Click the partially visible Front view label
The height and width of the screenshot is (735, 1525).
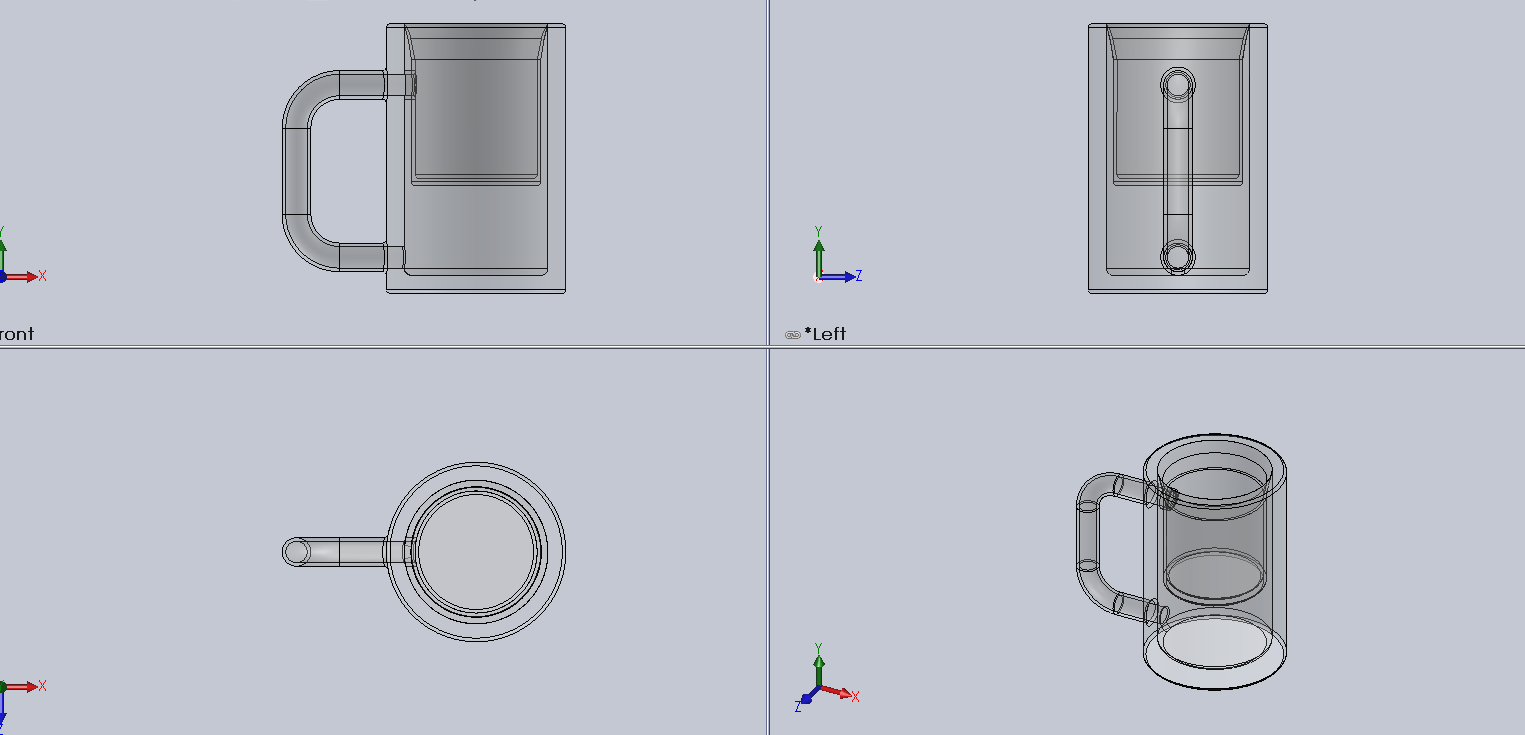click(x=16, y=334)
